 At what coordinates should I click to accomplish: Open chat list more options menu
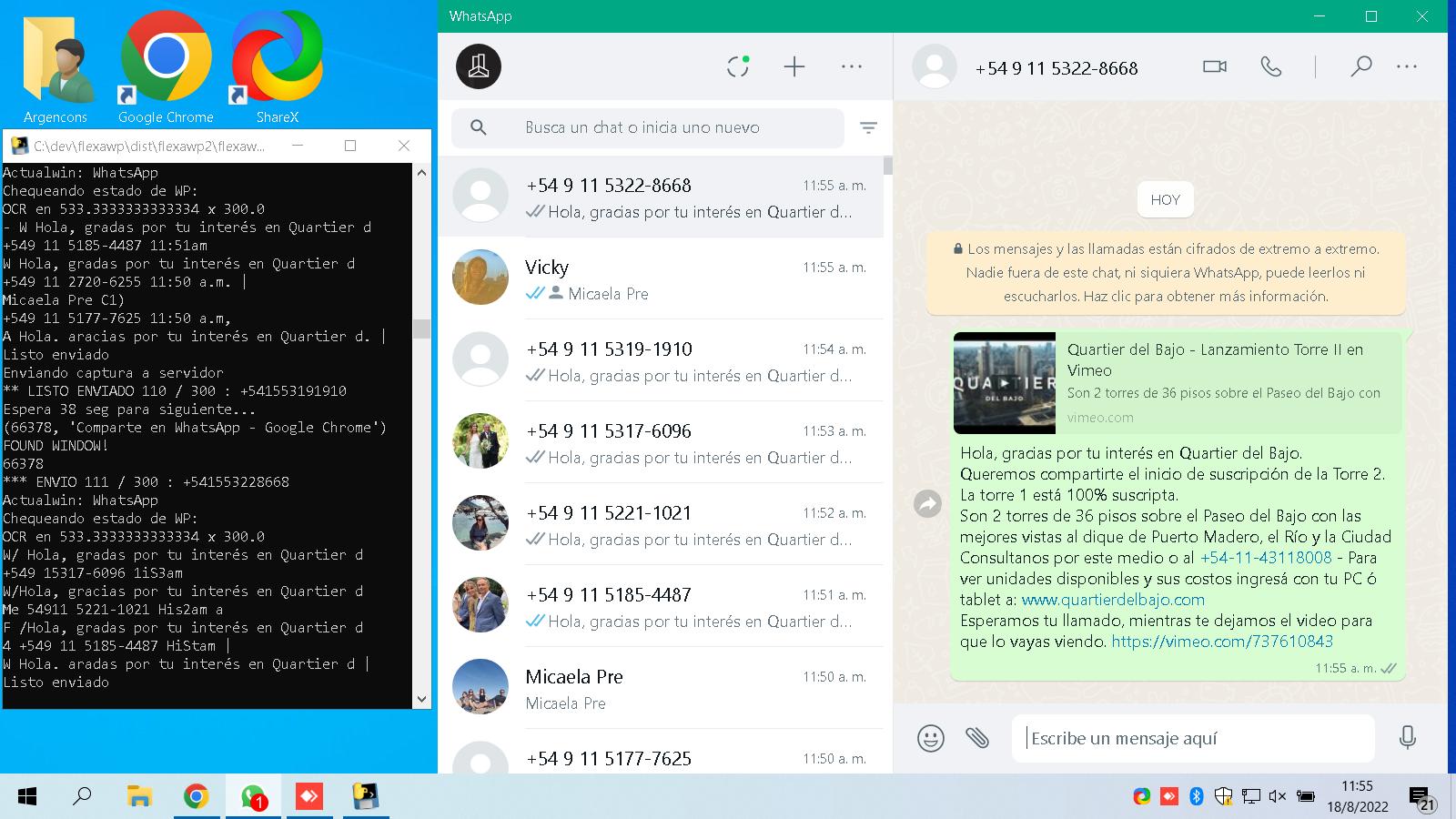pos(852,66)
